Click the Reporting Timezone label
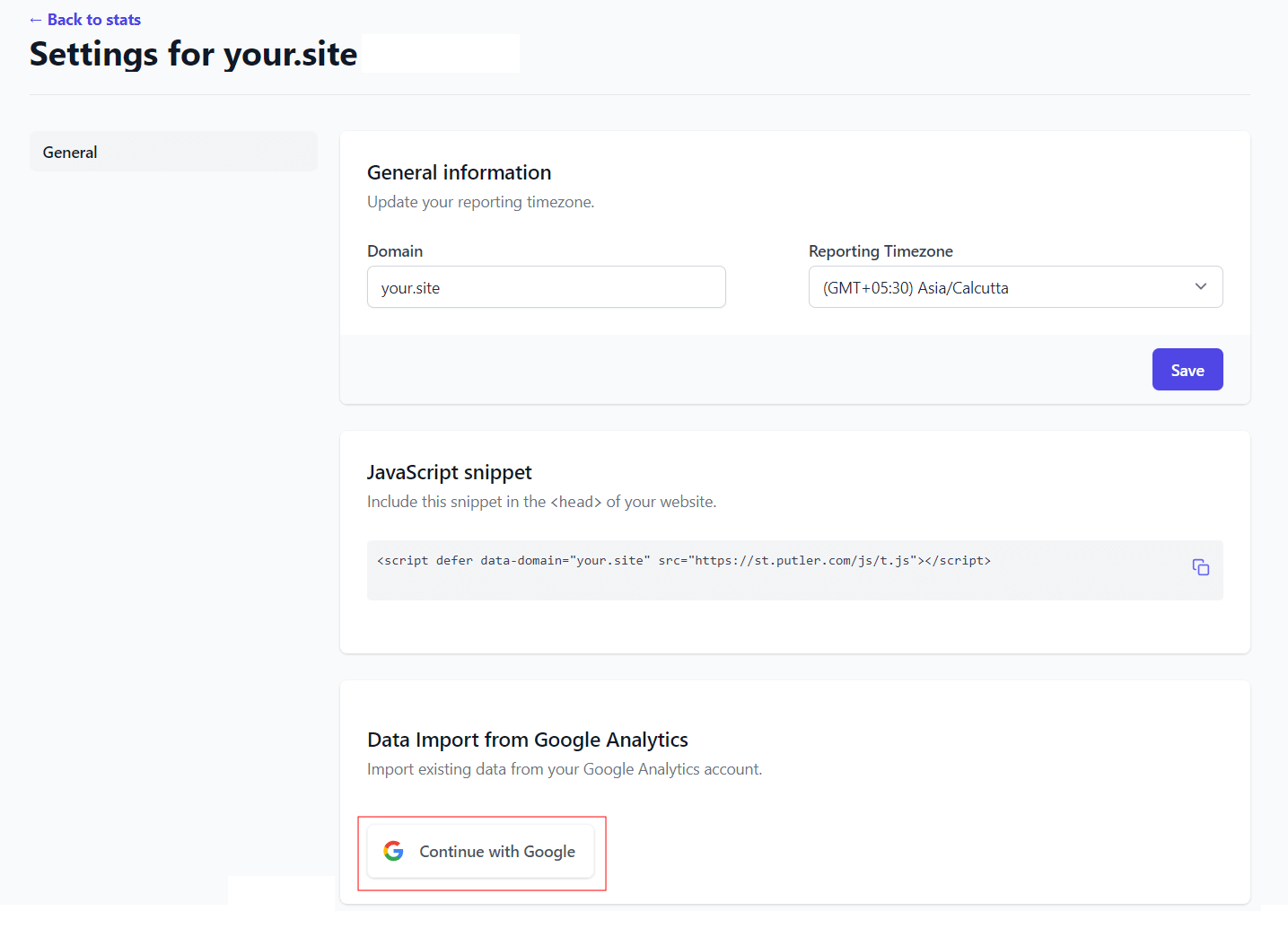 (x=881, y=251)
